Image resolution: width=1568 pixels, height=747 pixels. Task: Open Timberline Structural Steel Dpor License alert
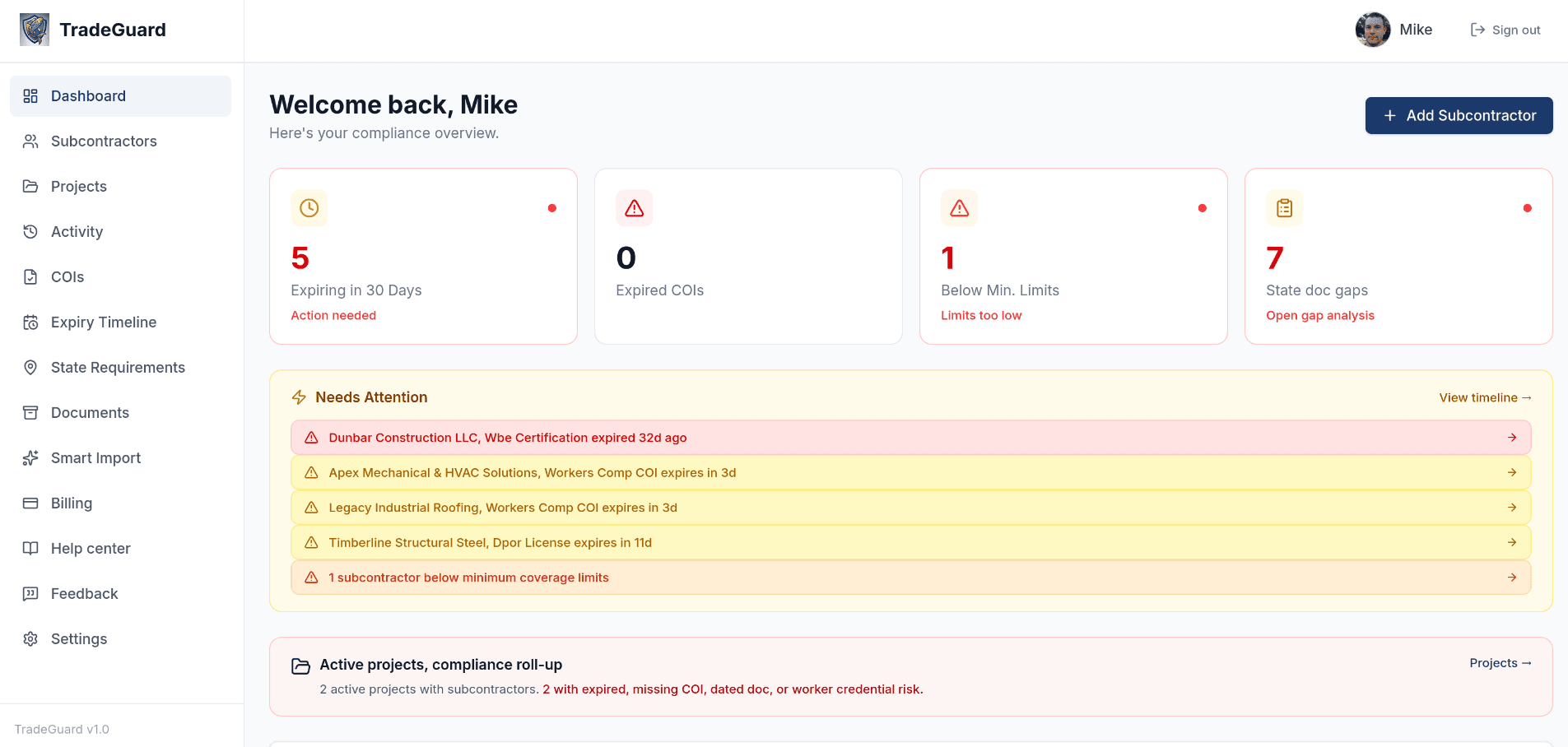point(910,543)
